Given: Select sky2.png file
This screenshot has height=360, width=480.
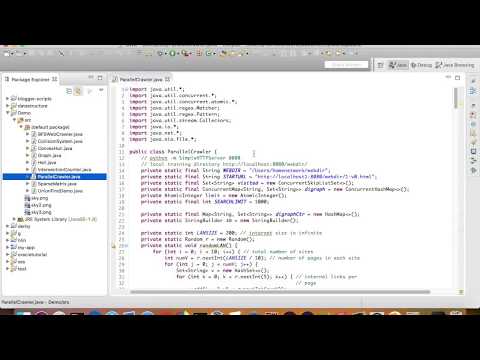Looking at the screenshot, I should point(41,205).
